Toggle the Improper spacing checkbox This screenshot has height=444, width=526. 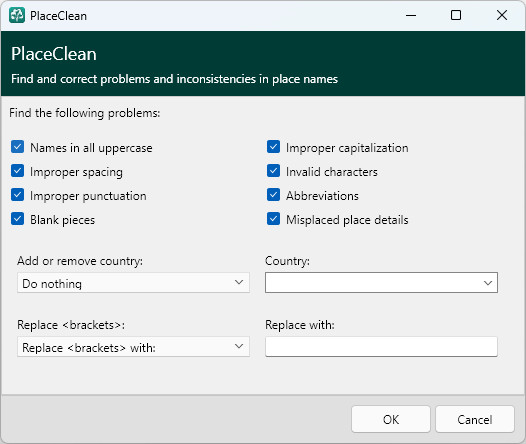coord(17,171)
